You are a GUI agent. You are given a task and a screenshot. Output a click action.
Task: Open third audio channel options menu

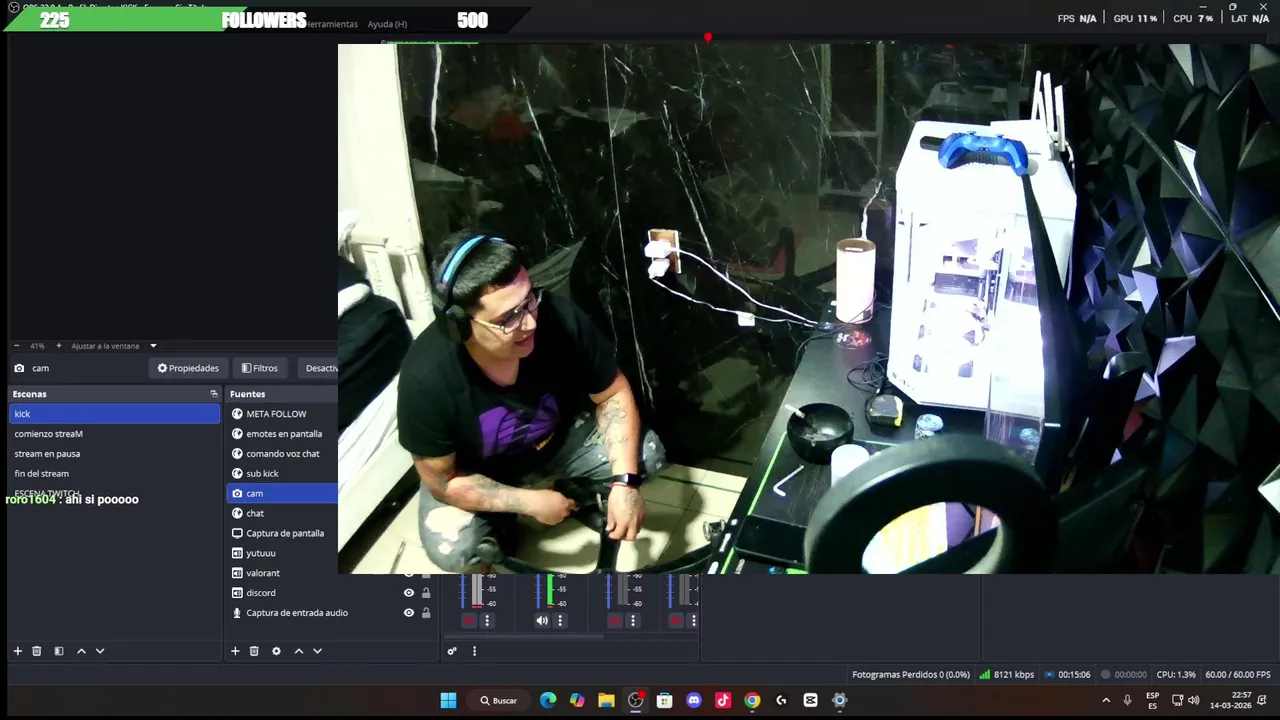coord(632,621)
